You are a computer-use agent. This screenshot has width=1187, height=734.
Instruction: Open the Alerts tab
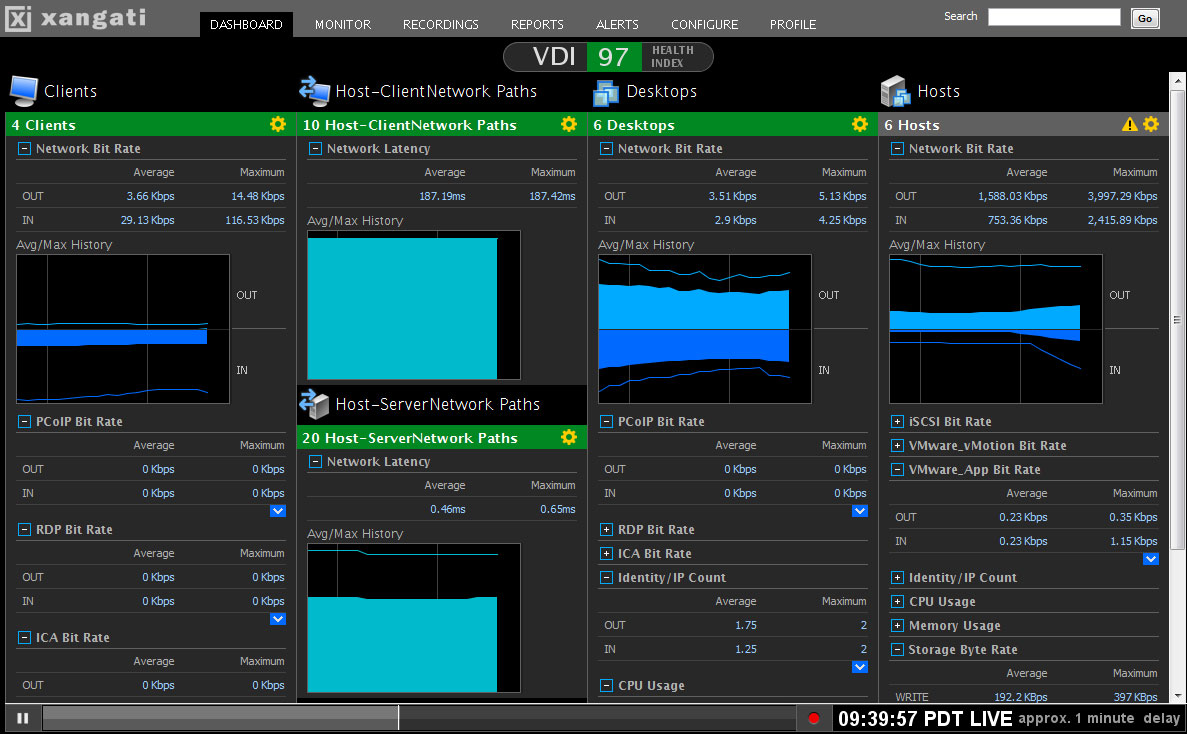[617, 24]
